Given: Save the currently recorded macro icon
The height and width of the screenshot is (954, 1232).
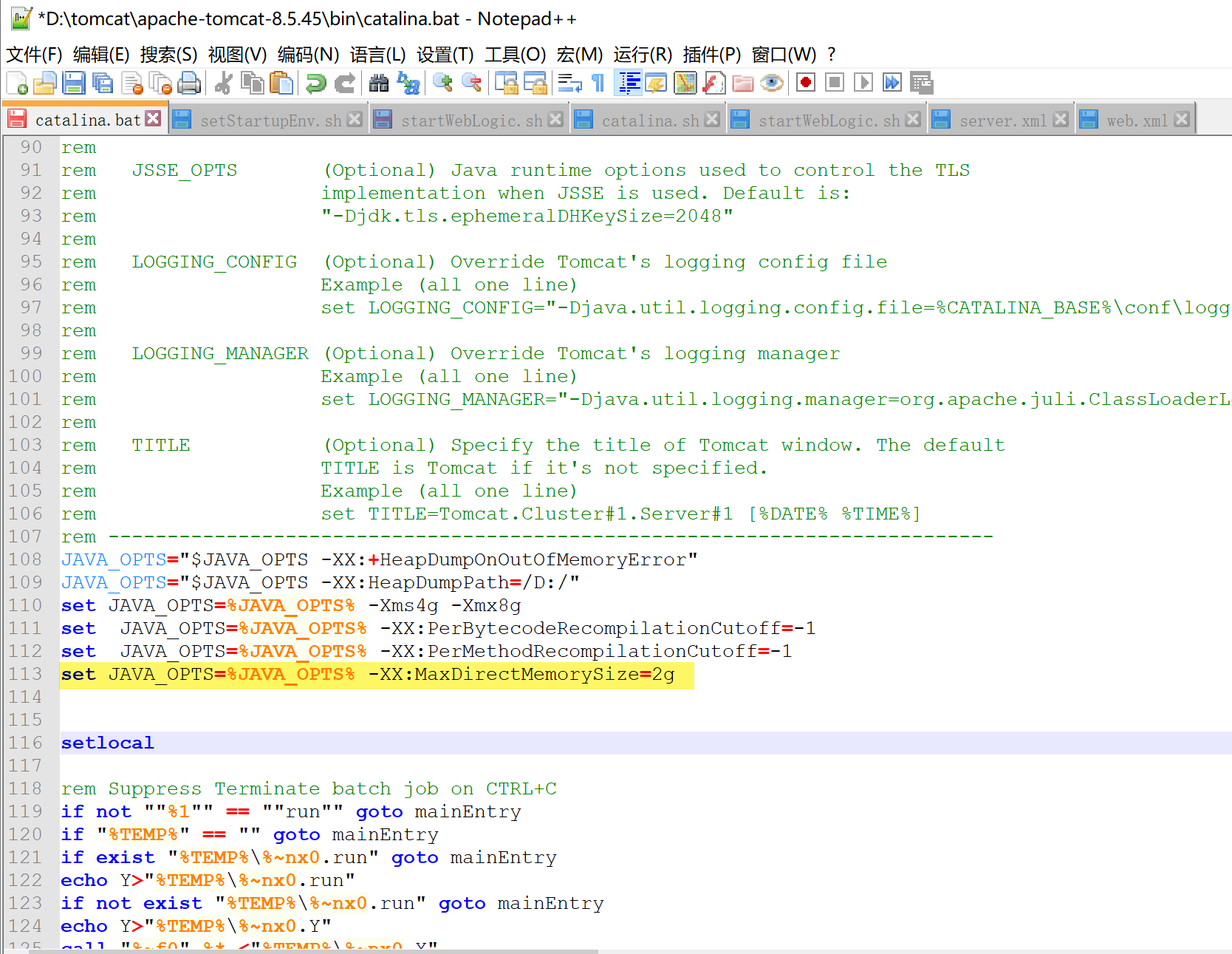Looking at the screenshot, I should click(922, 83).
